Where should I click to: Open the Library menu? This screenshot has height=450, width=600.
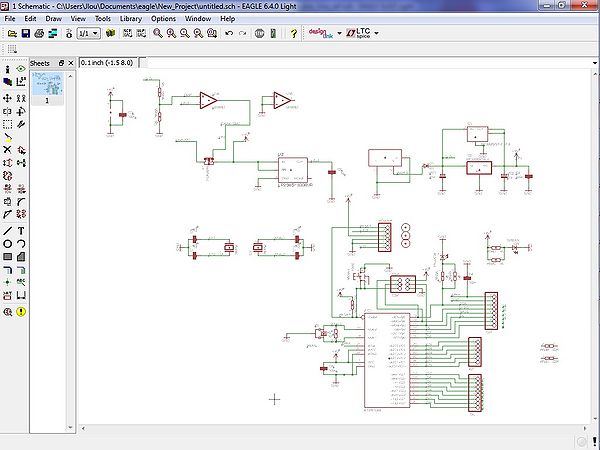tap(130, 18)
